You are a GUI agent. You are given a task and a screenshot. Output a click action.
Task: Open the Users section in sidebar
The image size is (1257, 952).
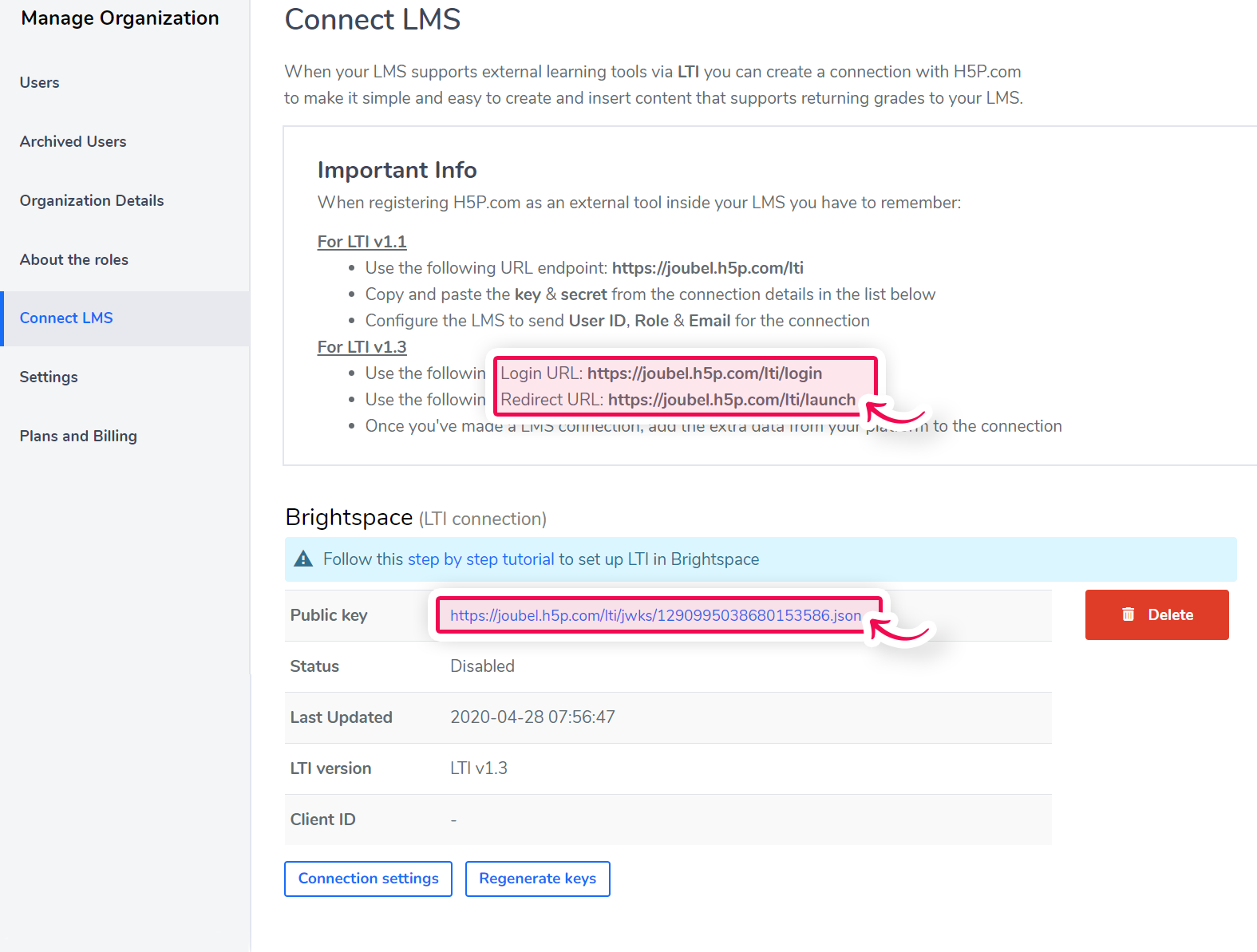click(x=40, y=82)
